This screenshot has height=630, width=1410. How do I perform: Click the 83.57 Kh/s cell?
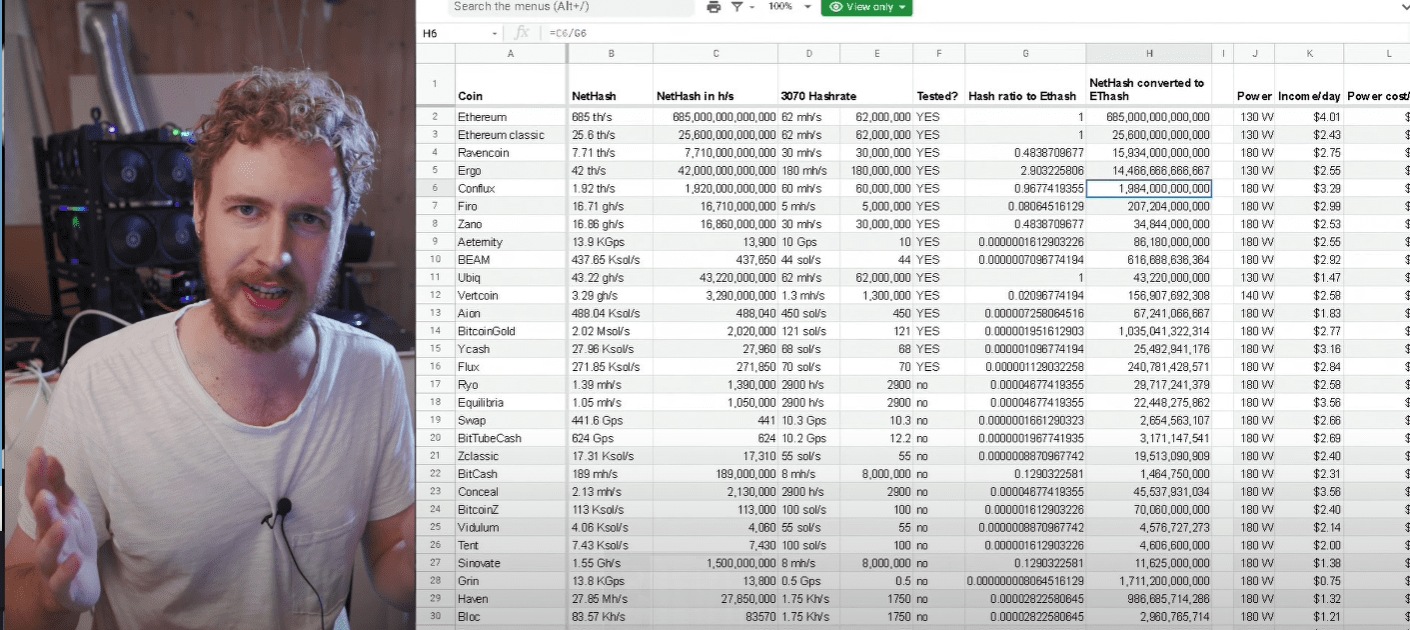(610, 617)
